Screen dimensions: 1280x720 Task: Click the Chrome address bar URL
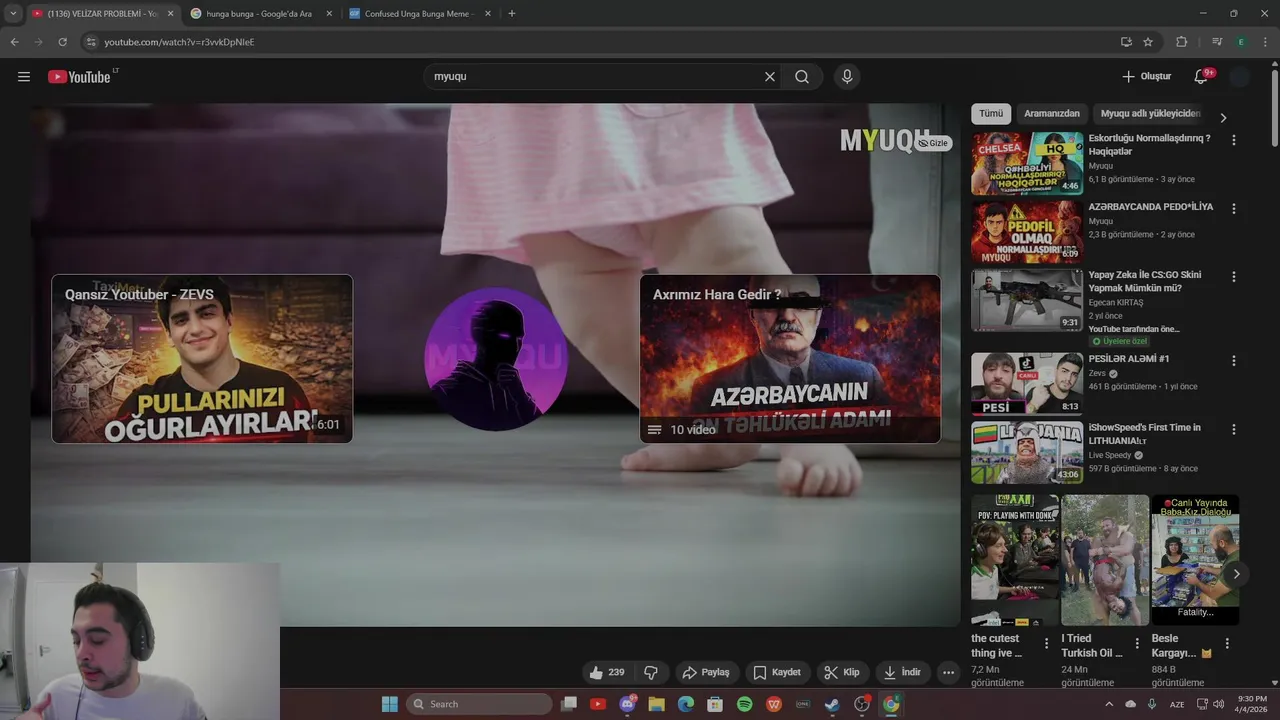pyautogui.click(x=180, y=42)
